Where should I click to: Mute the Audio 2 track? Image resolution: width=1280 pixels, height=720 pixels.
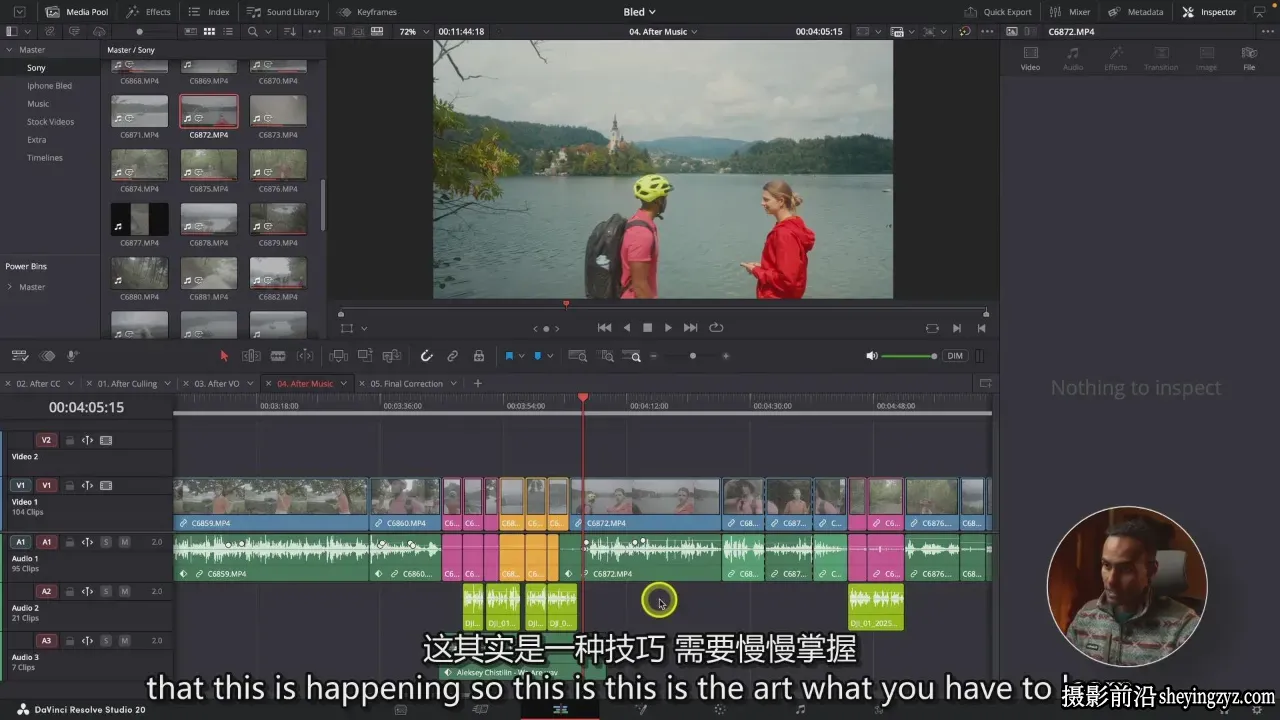124,591
